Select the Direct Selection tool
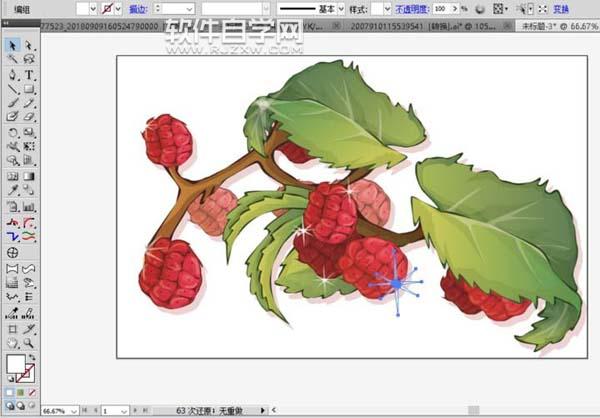The height and width of the screenshot is (418, 600). tap(29, 46)
